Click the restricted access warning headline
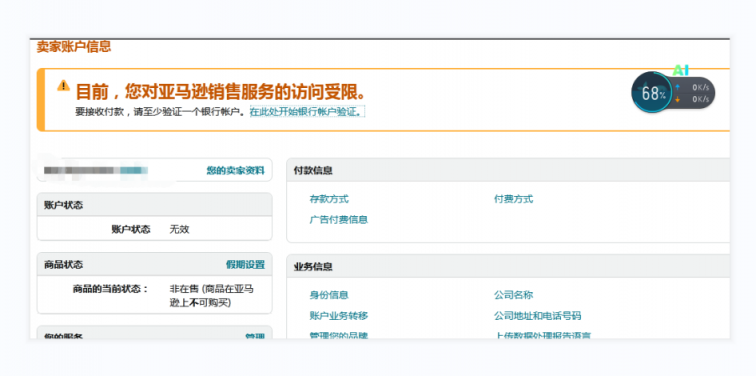This screenshot has width=756, height=376. click(220, 91)
